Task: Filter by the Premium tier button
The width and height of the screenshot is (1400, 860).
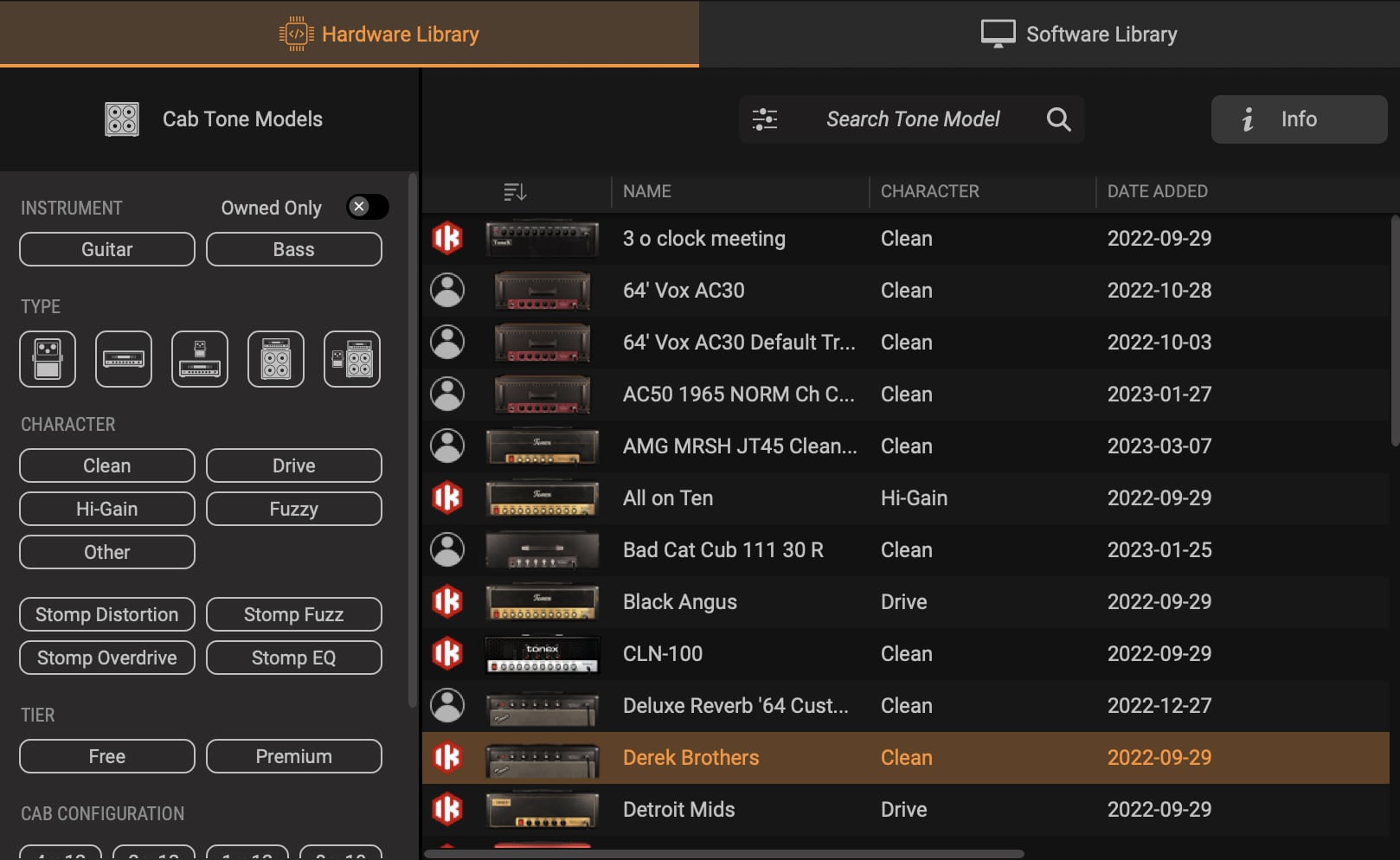Action: [294, 756]
